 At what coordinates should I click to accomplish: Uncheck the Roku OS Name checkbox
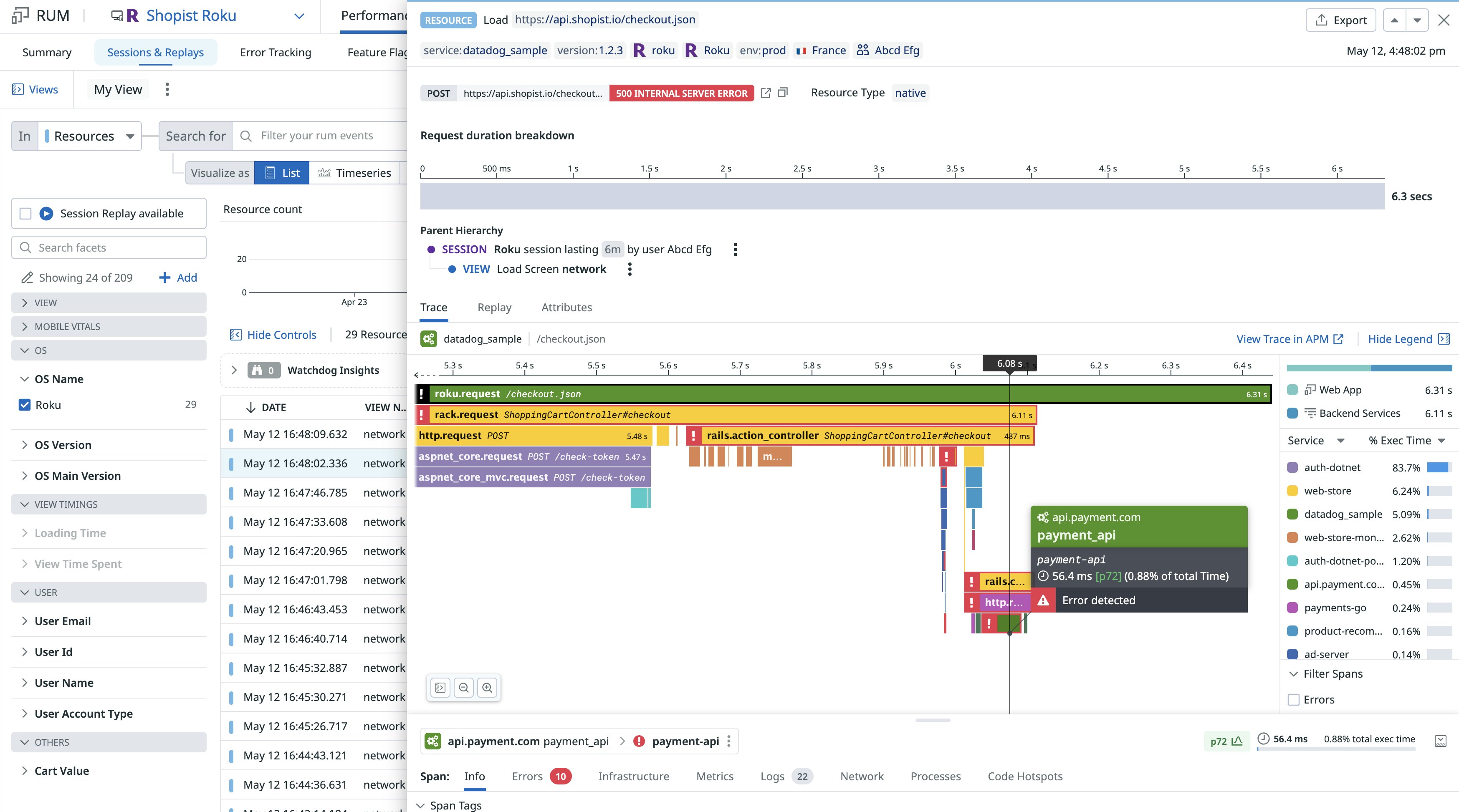click(24, 404)
